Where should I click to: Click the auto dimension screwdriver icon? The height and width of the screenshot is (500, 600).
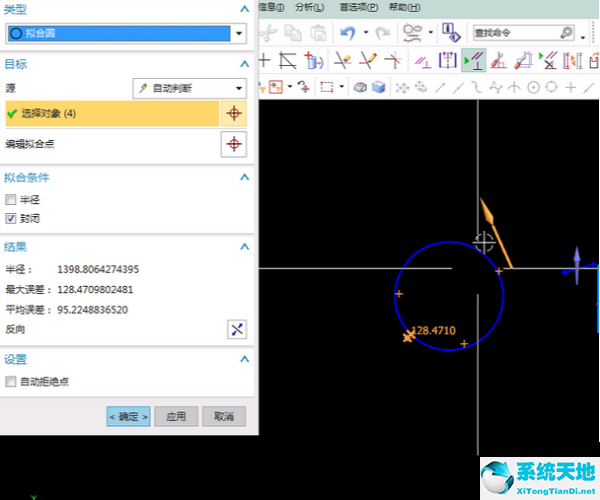[523, 60]
